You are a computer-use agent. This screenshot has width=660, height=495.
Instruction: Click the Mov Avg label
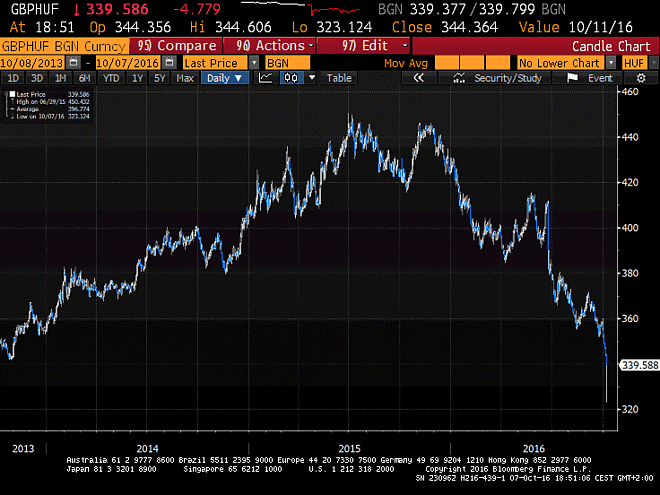point(406,63)
